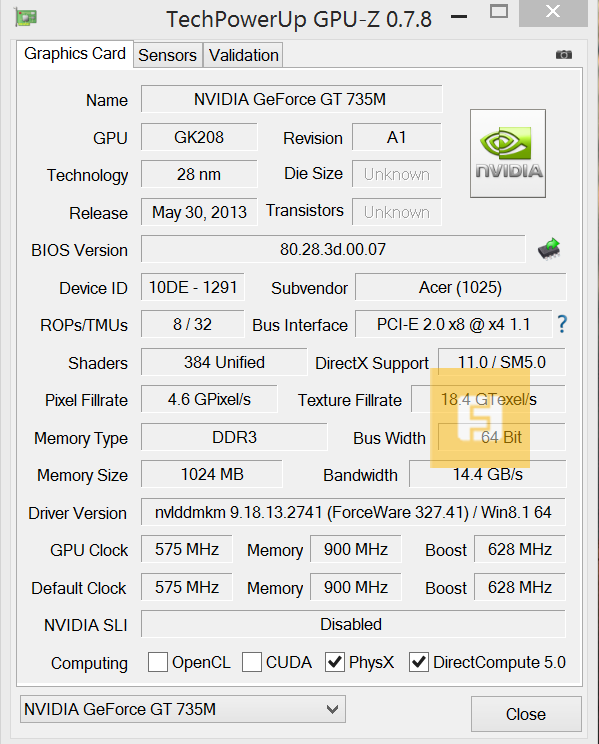Maximize the GPU-Z window
This screenshot has height=744, width=599.
(499, 11)
